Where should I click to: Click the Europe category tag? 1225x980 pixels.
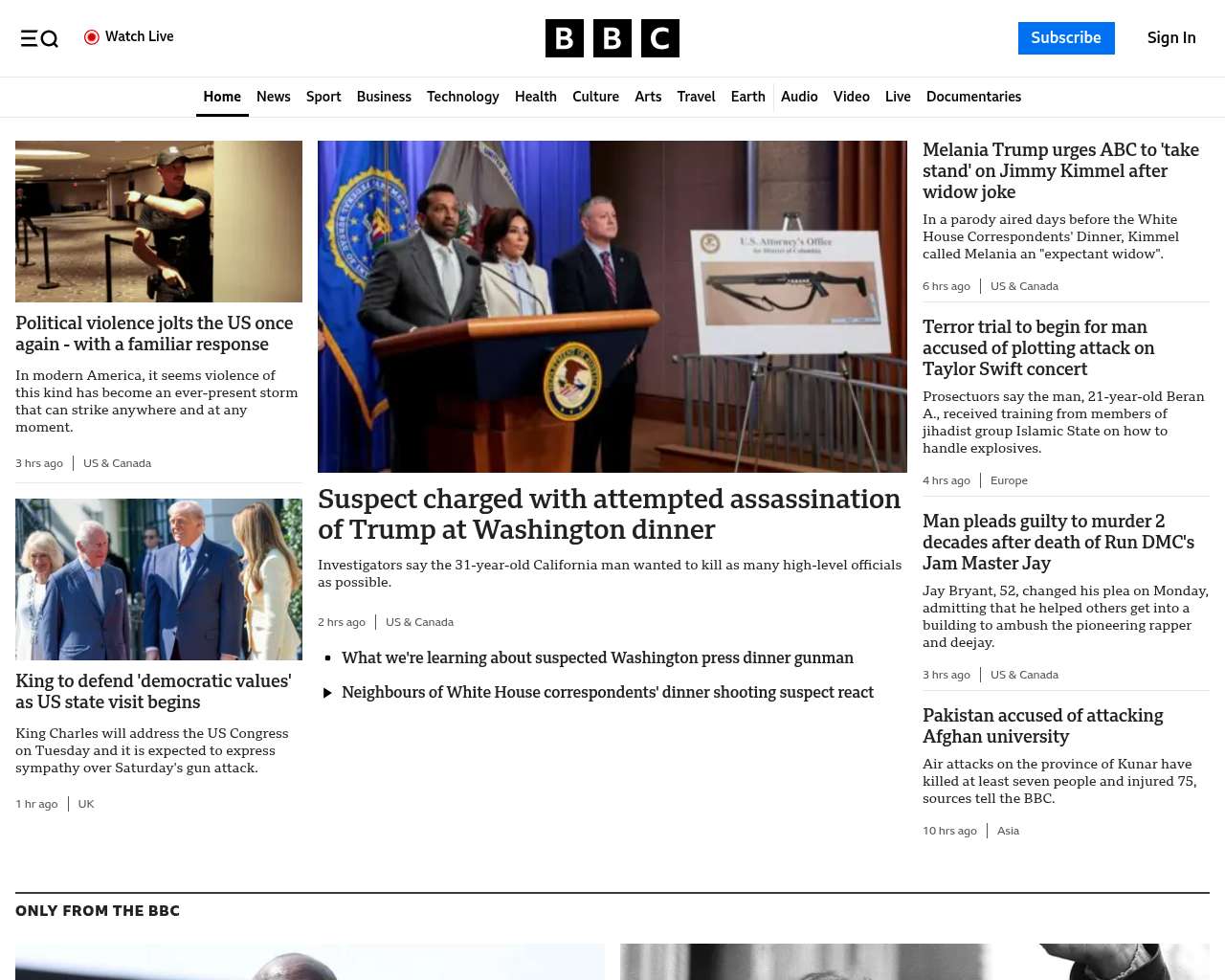(1009, 480)
